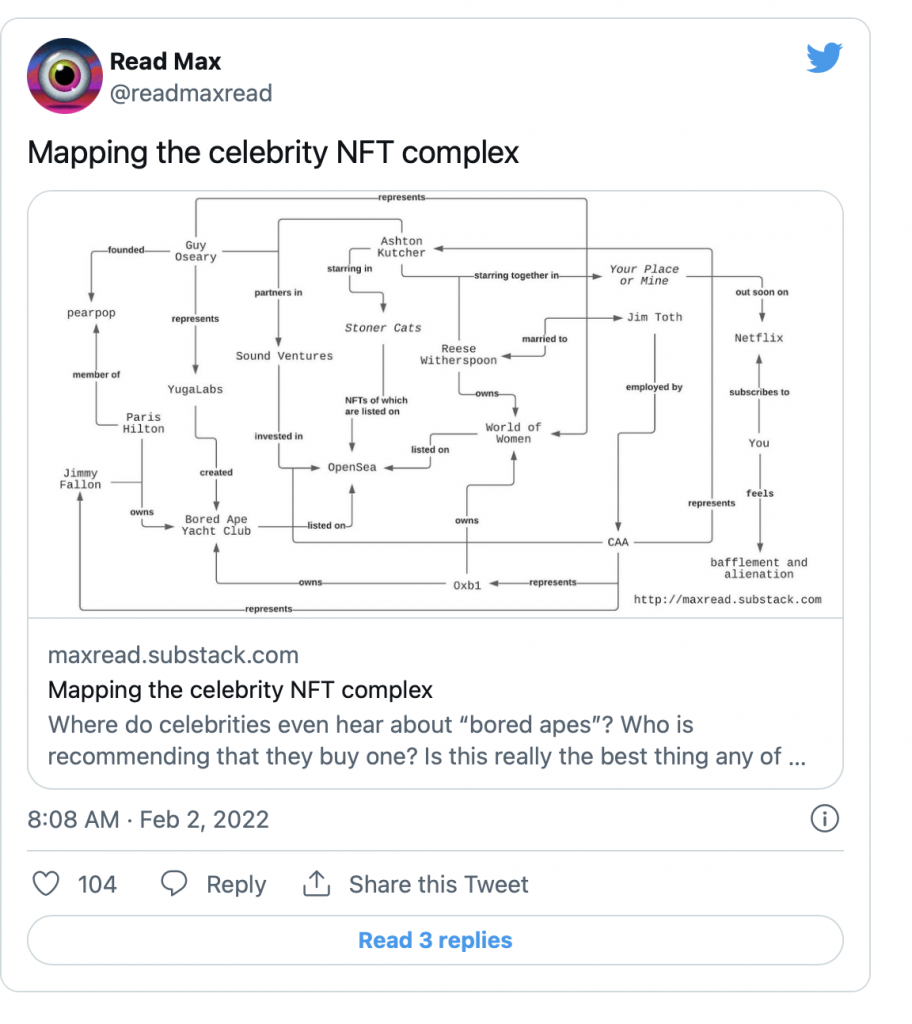Image resolution: width=912 pixels, height=1024 pixels.
Task: Click the card description about bored apes
Action: pyautogui.click(x=426, y=740)
